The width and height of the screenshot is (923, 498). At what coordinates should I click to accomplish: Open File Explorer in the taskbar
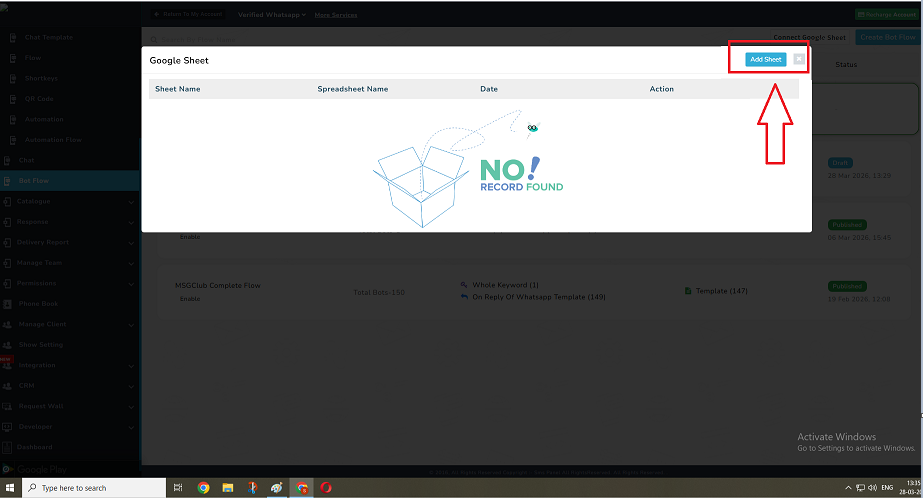[x=229, y=488]
